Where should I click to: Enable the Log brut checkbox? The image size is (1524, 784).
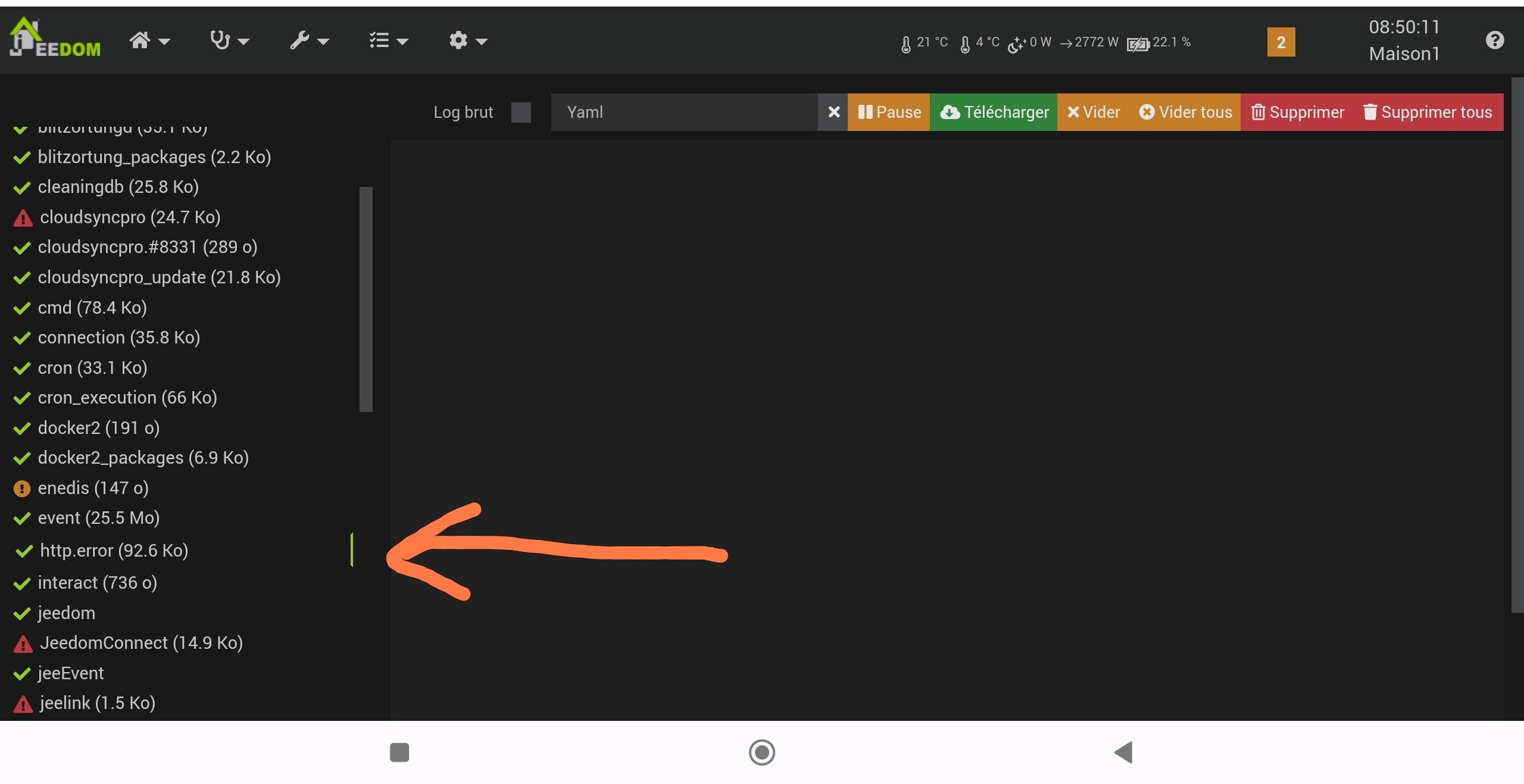point(521,112)
